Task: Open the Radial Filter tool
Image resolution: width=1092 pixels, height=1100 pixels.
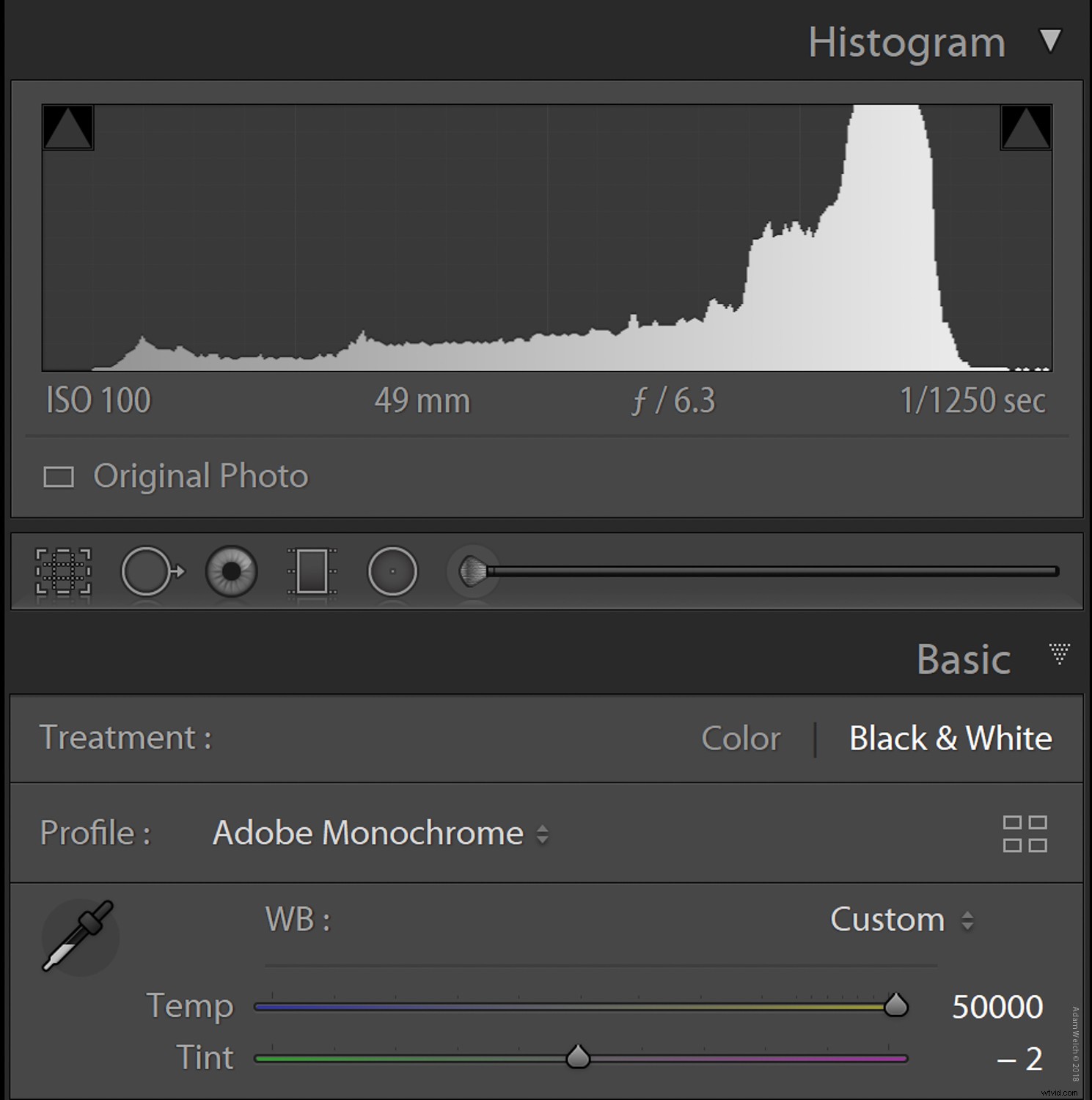Action: (x=393, y=572)
